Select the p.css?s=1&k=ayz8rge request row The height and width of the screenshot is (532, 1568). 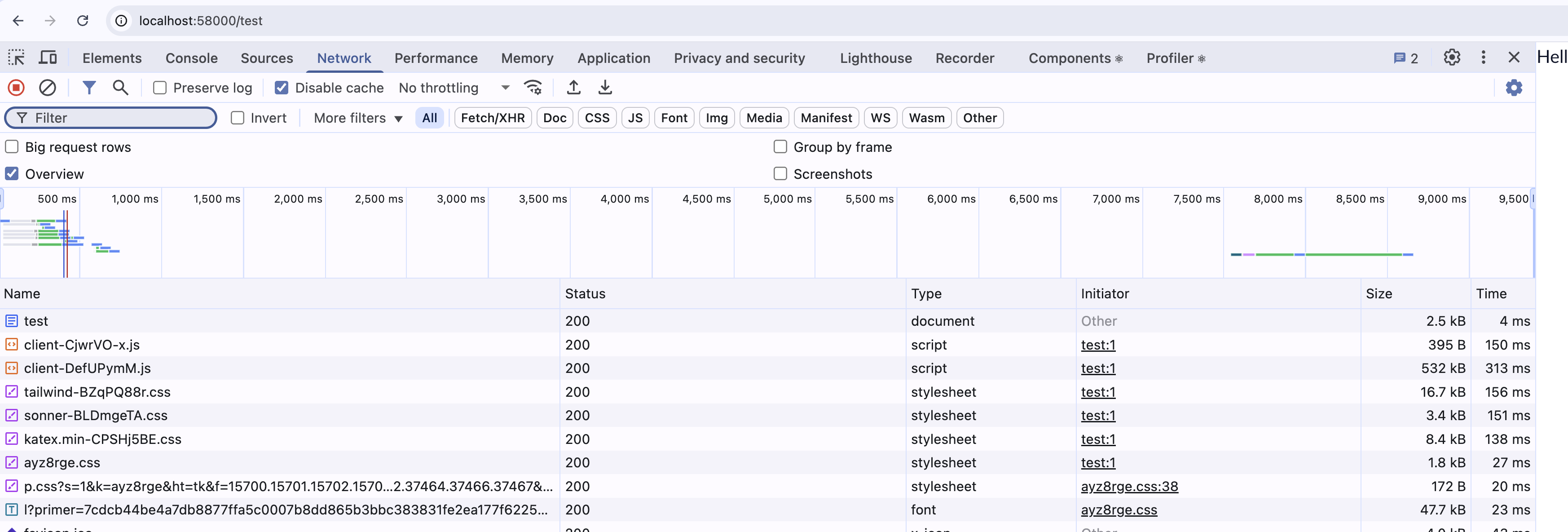767,486
